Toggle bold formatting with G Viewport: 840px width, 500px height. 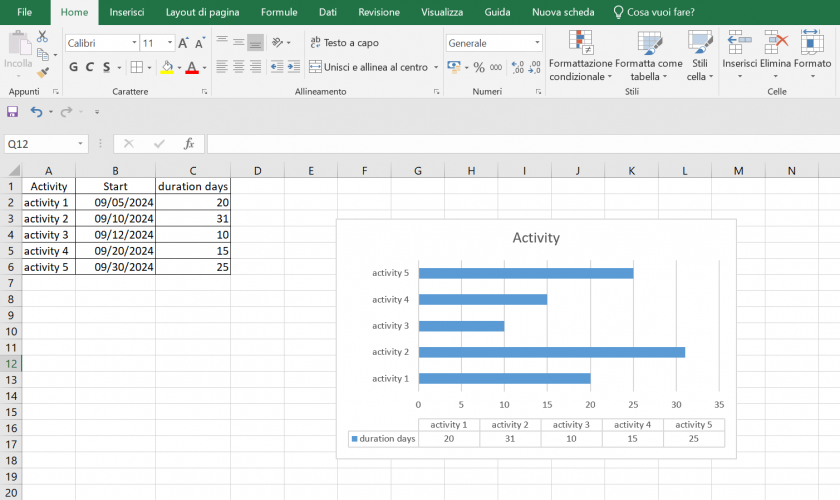click(73, 67)
